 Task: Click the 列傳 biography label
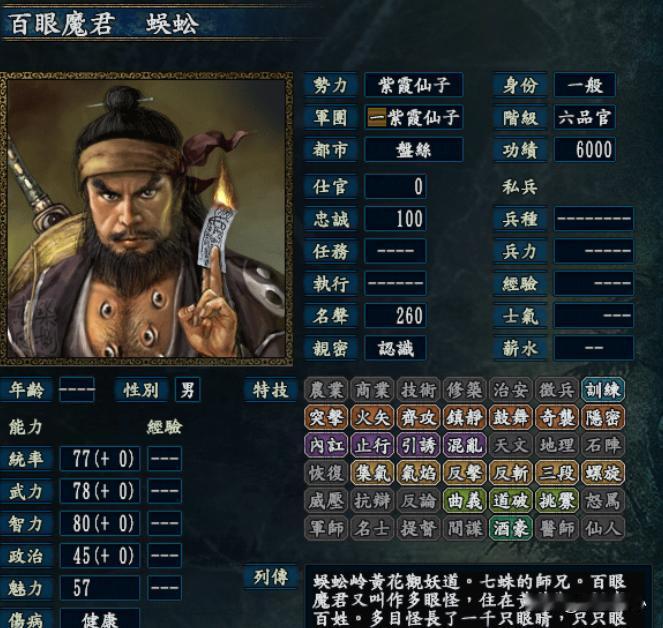[271, 577]
